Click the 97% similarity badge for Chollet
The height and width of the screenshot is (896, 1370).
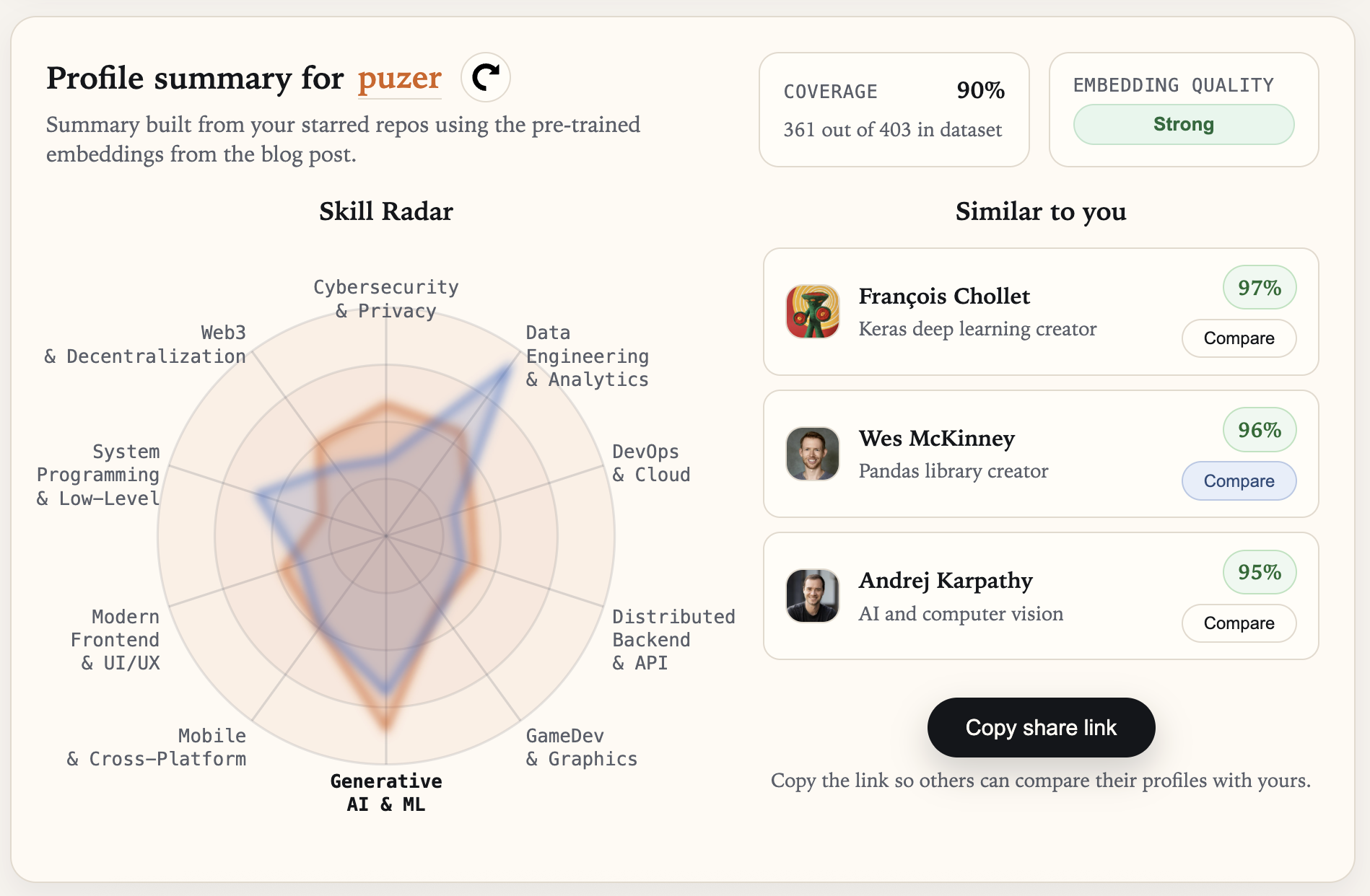(1259, 287)
